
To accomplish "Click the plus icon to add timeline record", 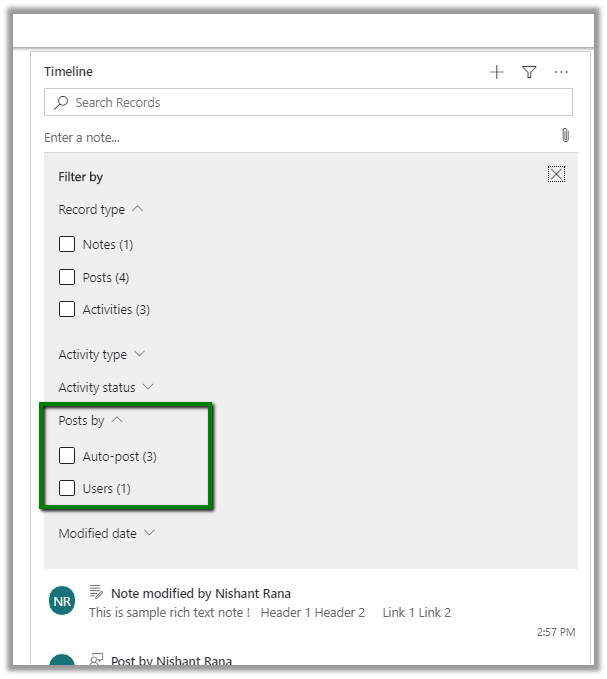I will click(x=496, y=72).
